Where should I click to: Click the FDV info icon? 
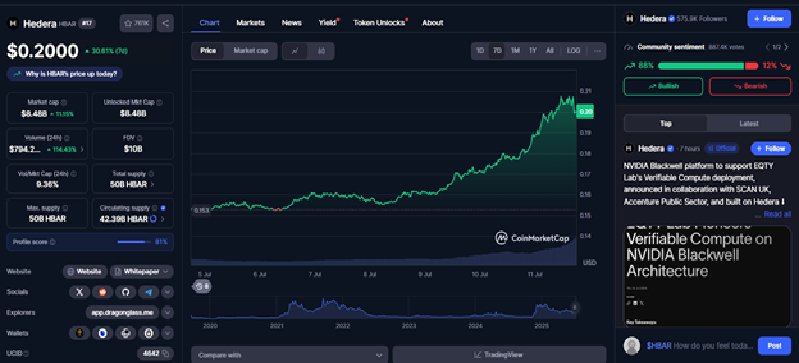140,138
